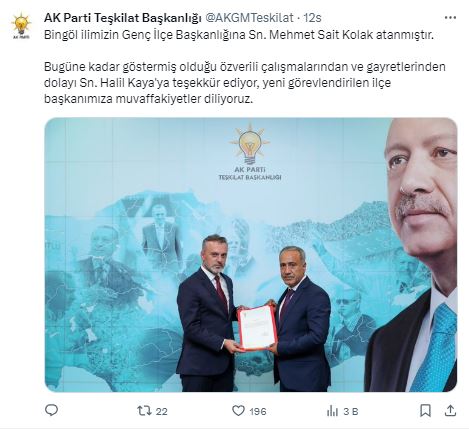Open the photo of two men holding document
The image size is (469, 430).
pyautogui.click(x=251, y=254)
